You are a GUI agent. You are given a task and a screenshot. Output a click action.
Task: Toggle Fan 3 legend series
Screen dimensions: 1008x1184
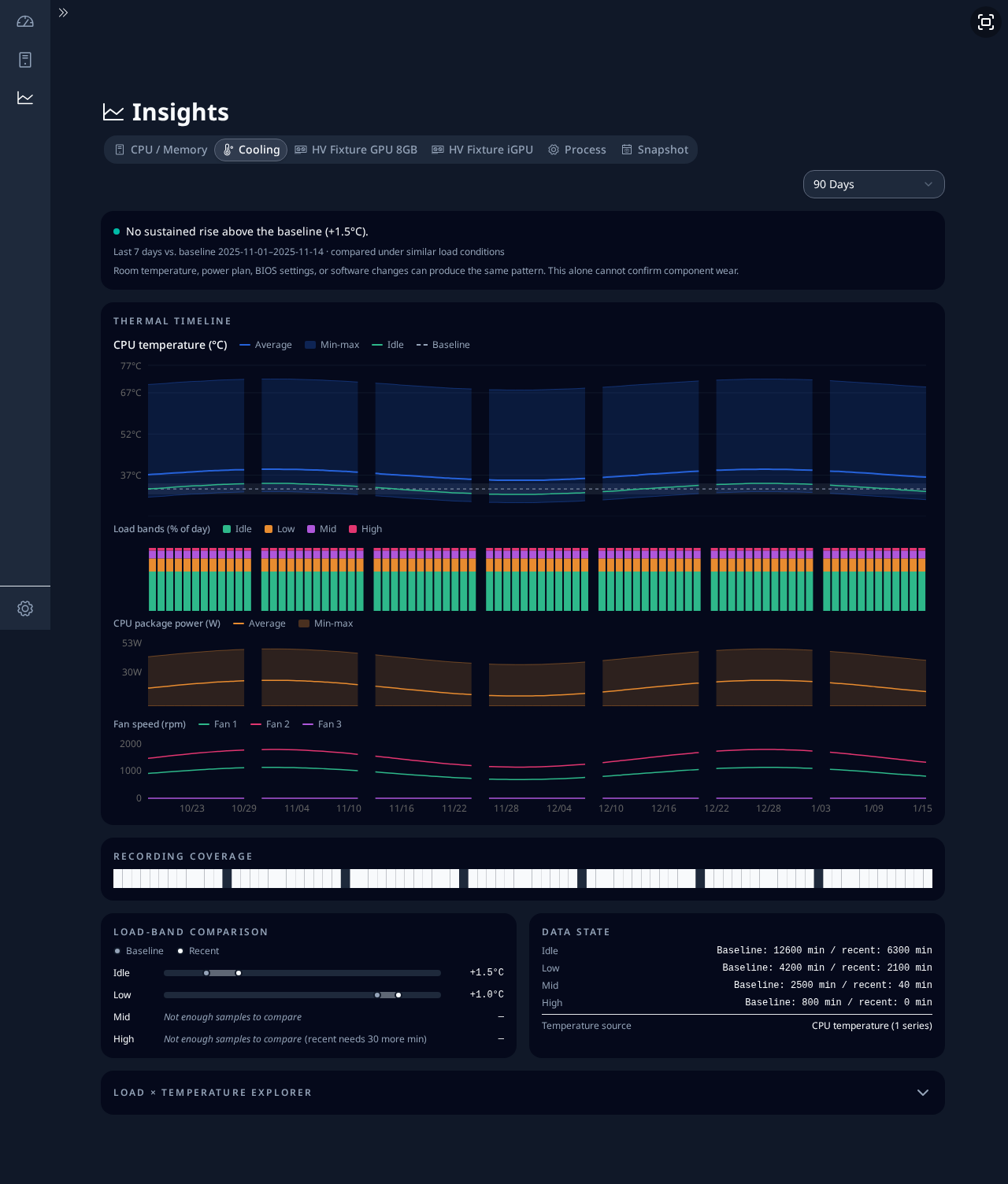tap(321, 724)
